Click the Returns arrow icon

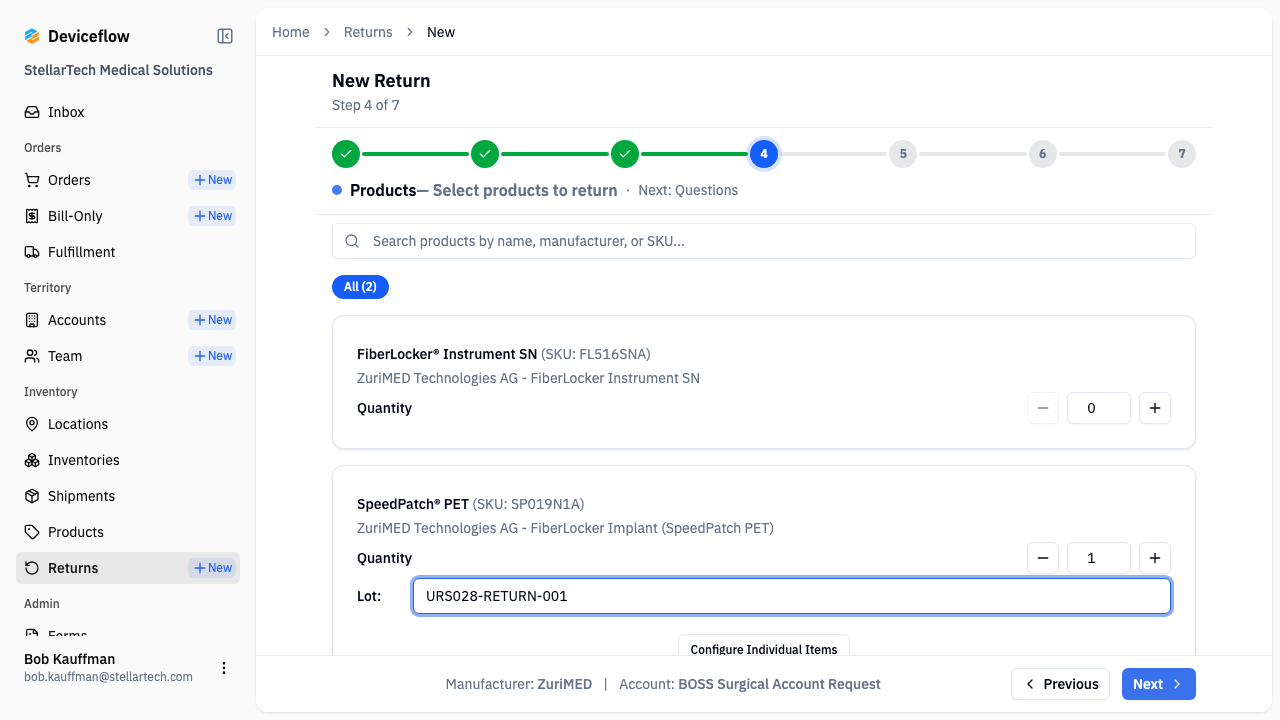click(32, 568)
